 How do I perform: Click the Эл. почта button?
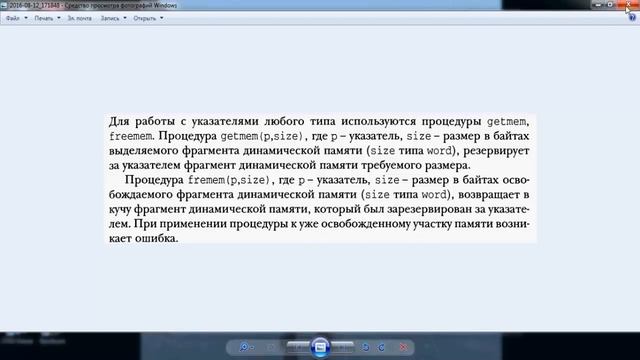pyautogui.click(x=80, y=18)
